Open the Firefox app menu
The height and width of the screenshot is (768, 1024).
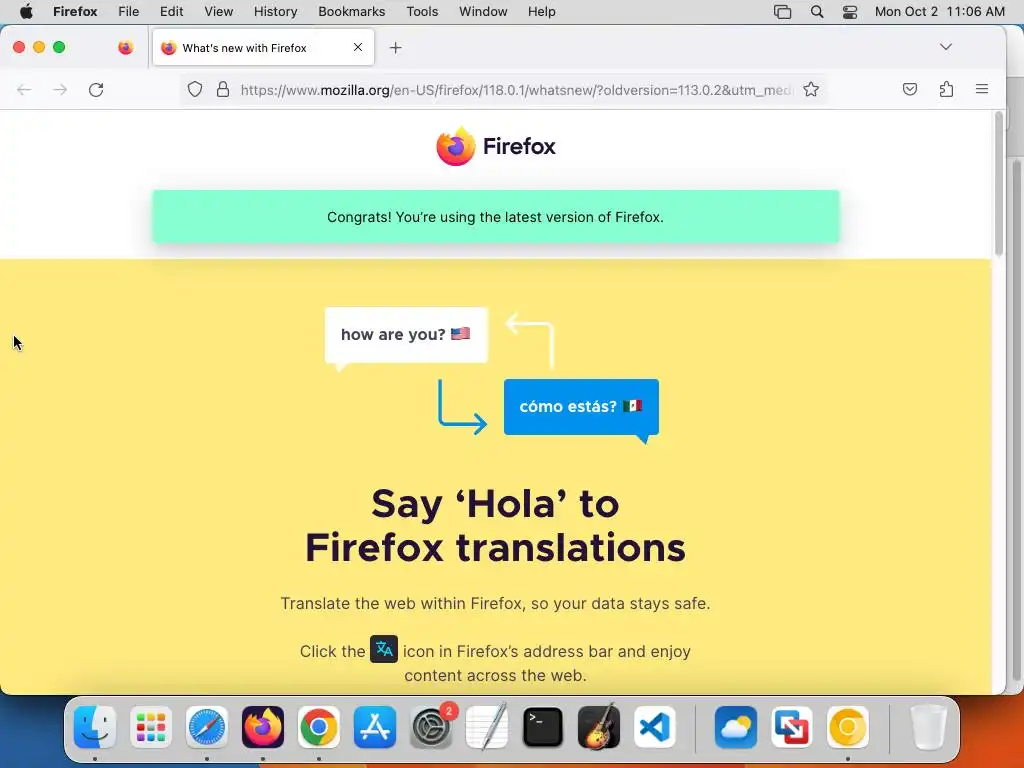(x=75, y=12)
